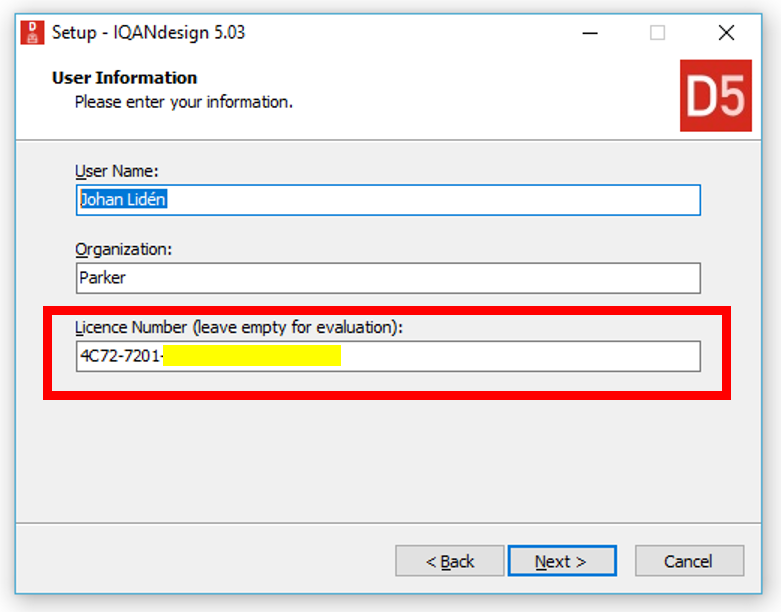Click the IQANdesign setup title bar icon
781x612 pixels.
coord(32,33)
